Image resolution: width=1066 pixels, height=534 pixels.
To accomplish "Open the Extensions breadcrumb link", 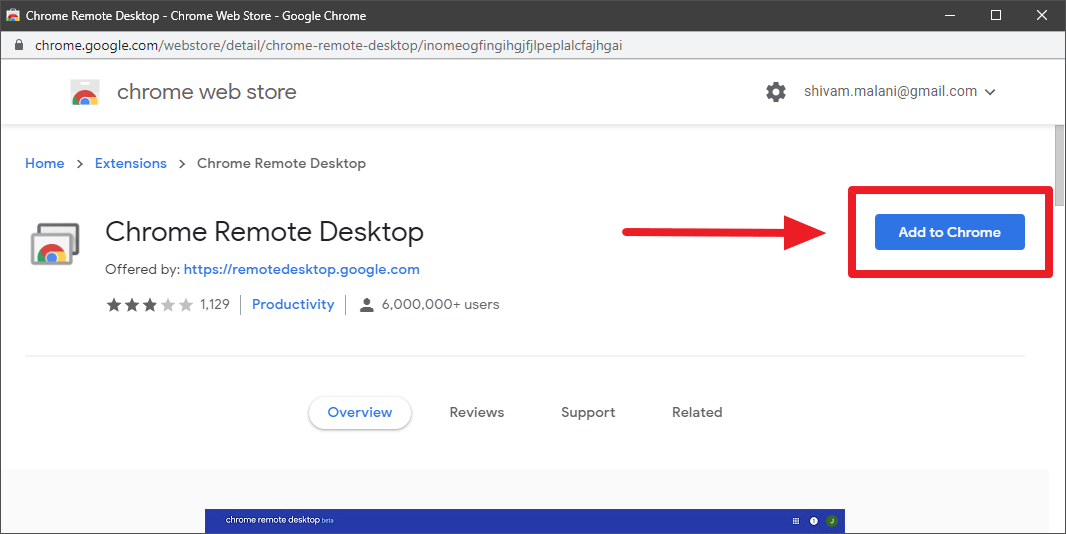I will (x=131, y=163).
